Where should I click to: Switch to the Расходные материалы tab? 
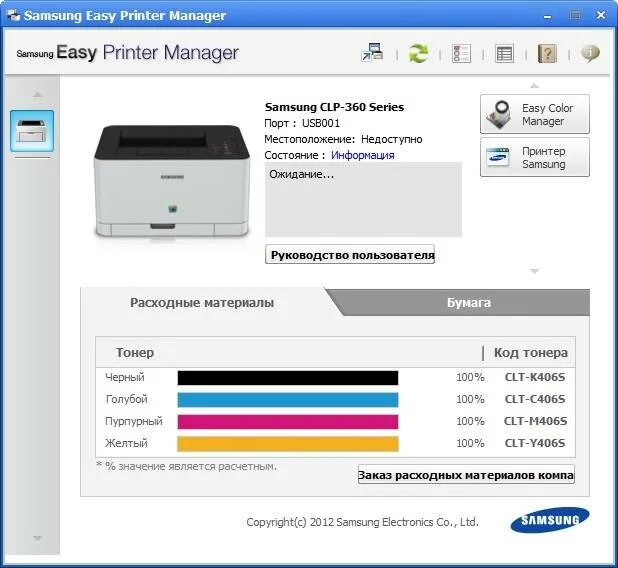pos(202,302)
